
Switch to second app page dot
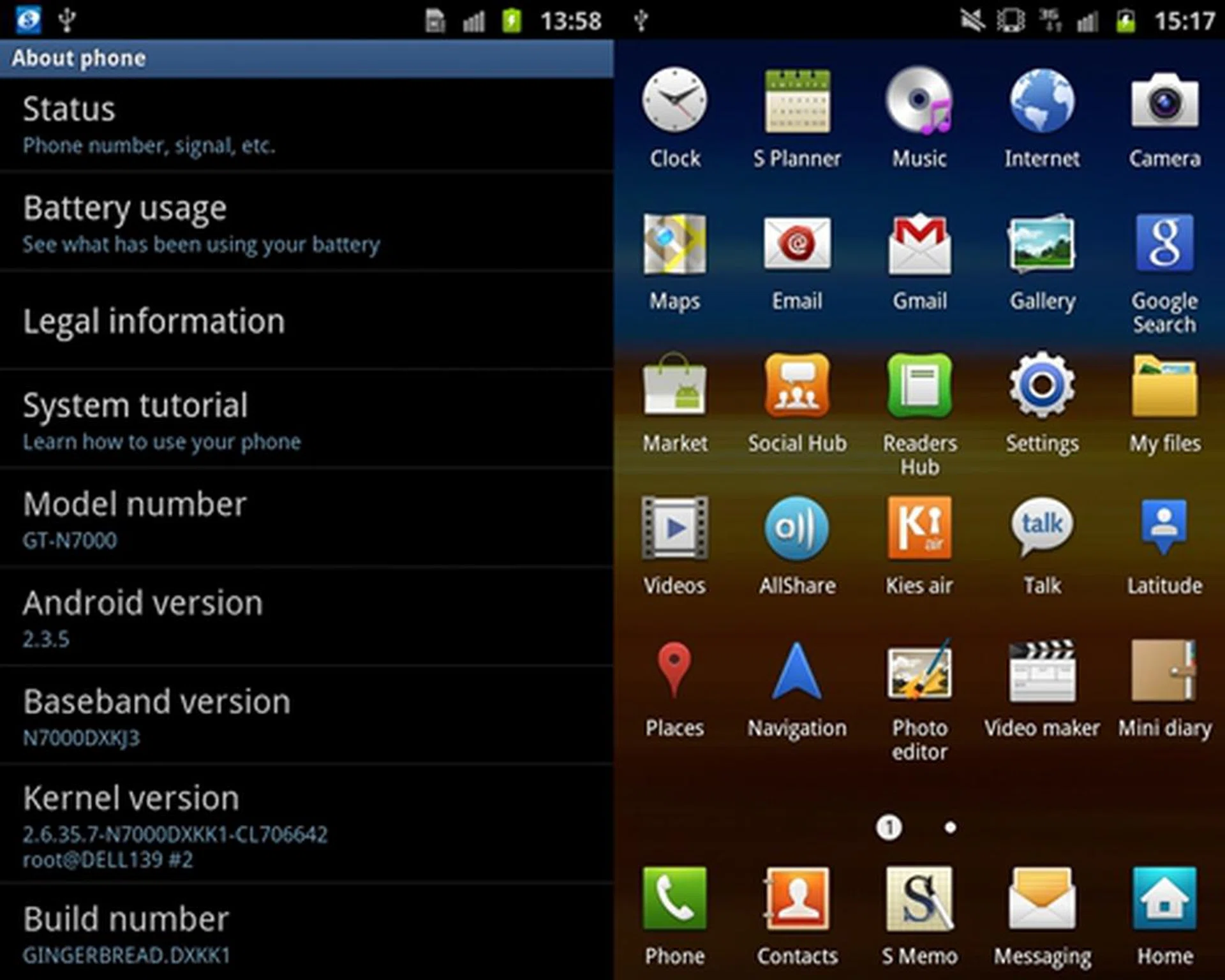pyautogui.click(x=950, y=828)
